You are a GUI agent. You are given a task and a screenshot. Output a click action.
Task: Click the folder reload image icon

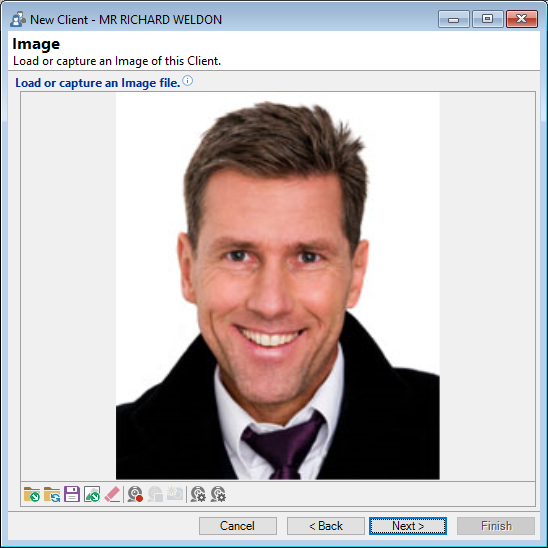point(52,495)
